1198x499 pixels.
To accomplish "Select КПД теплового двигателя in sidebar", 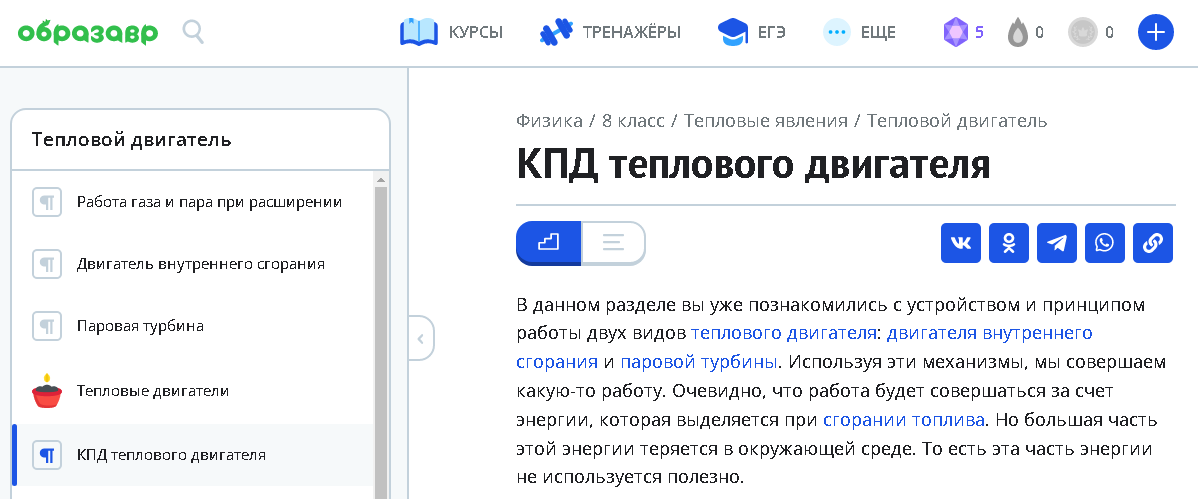I will [x=193, y=455].
